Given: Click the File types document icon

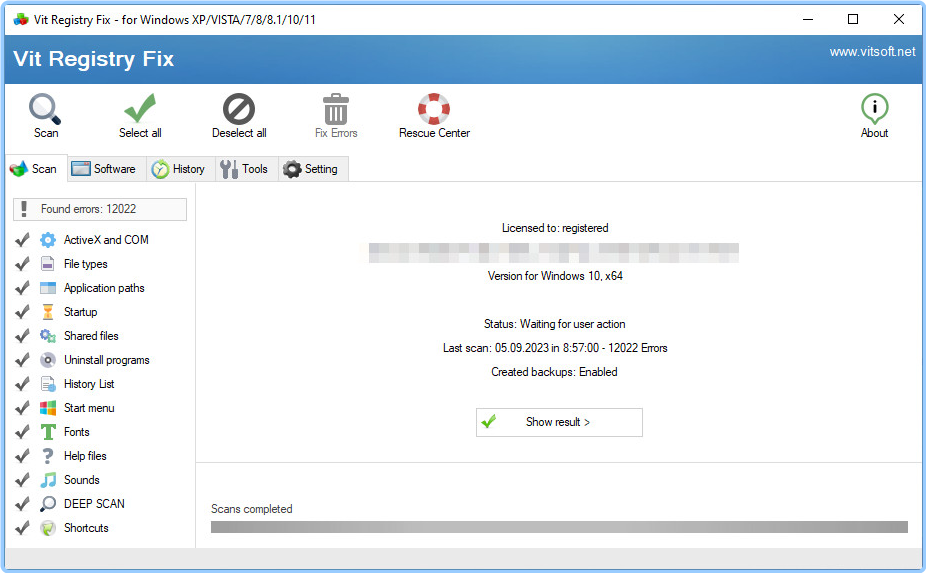Looking at the screenshot, I should [48, 263].
